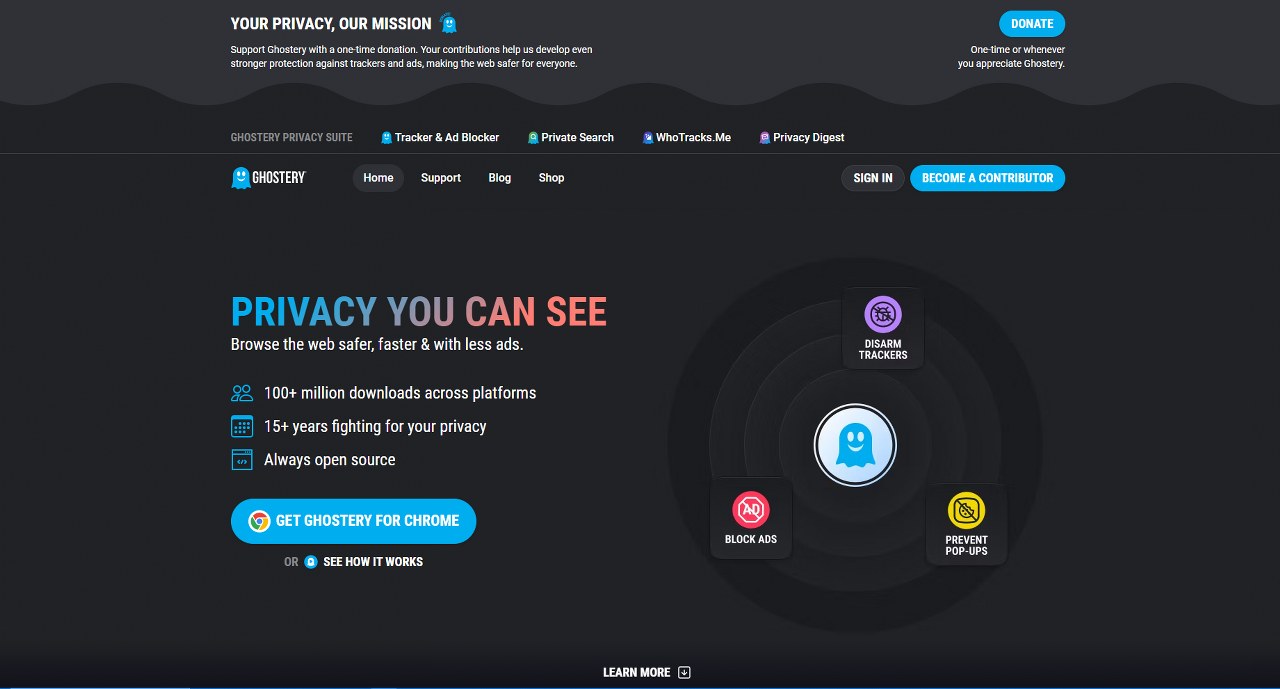Click "Ghostery Privacy Suite" label

[291, 137]
